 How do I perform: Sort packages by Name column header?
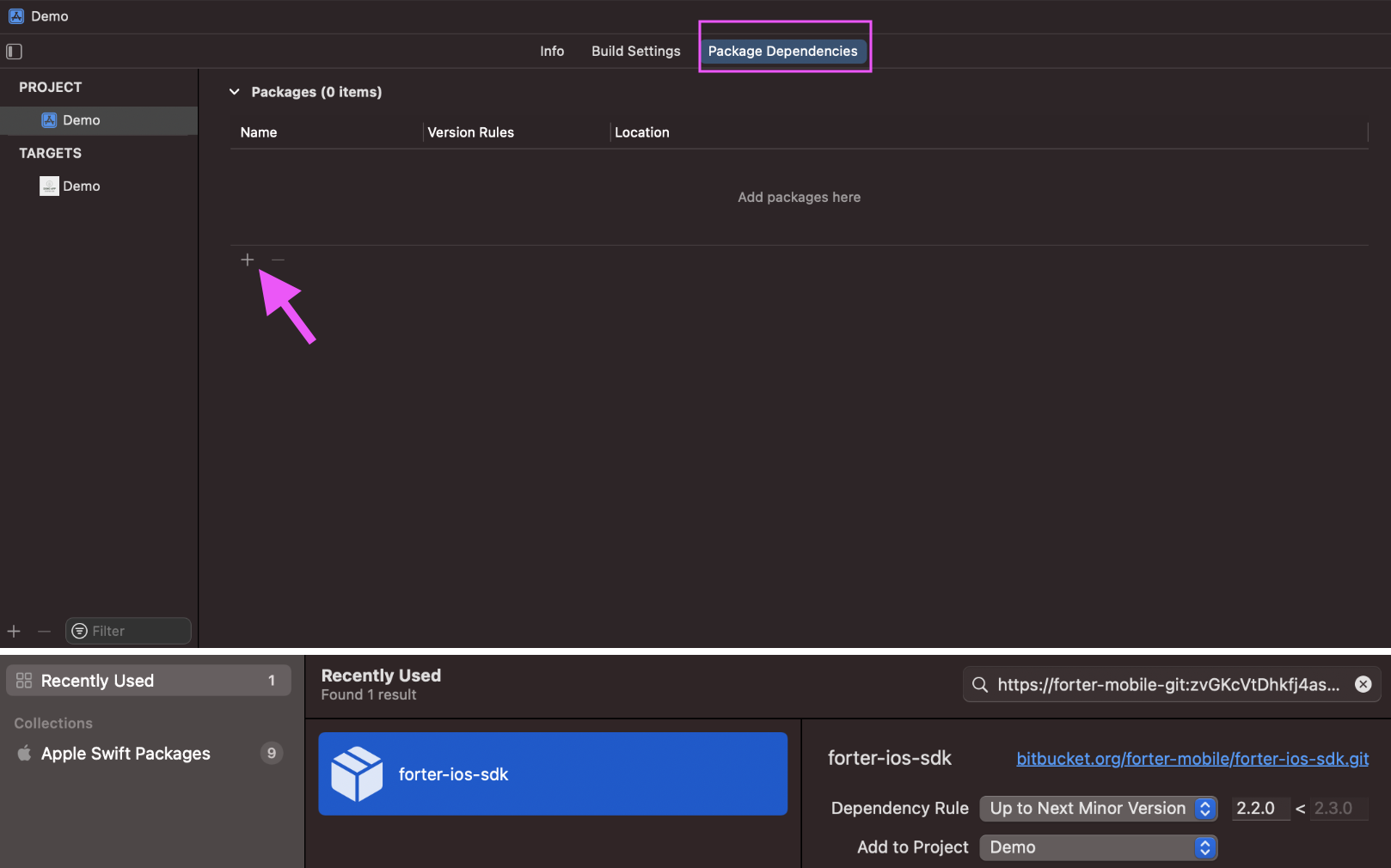click(259, 132)
